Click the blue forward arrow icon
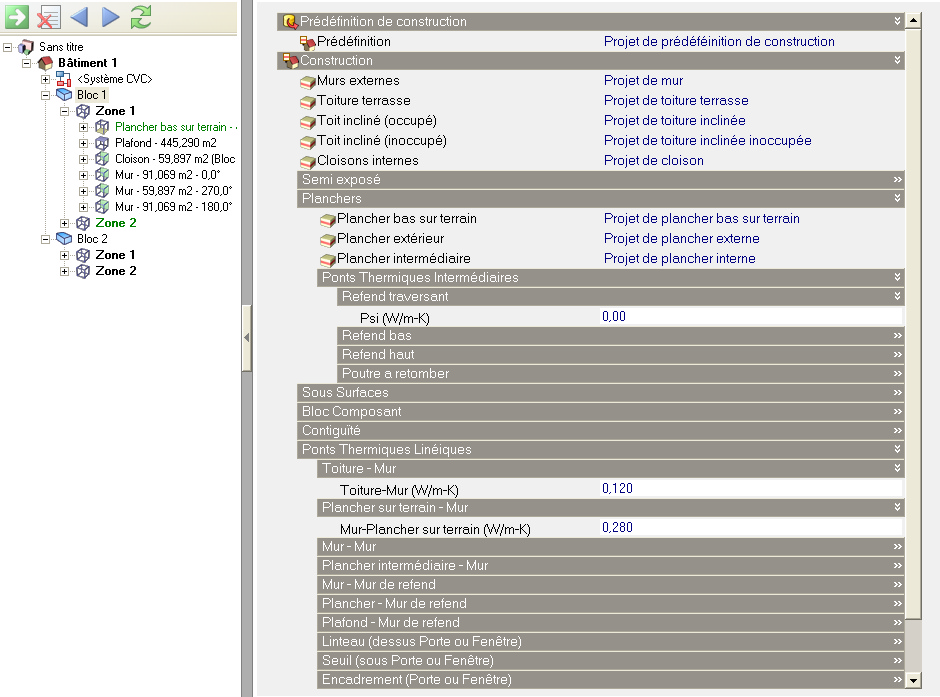940x697 pixels. (x=110, y=16)
